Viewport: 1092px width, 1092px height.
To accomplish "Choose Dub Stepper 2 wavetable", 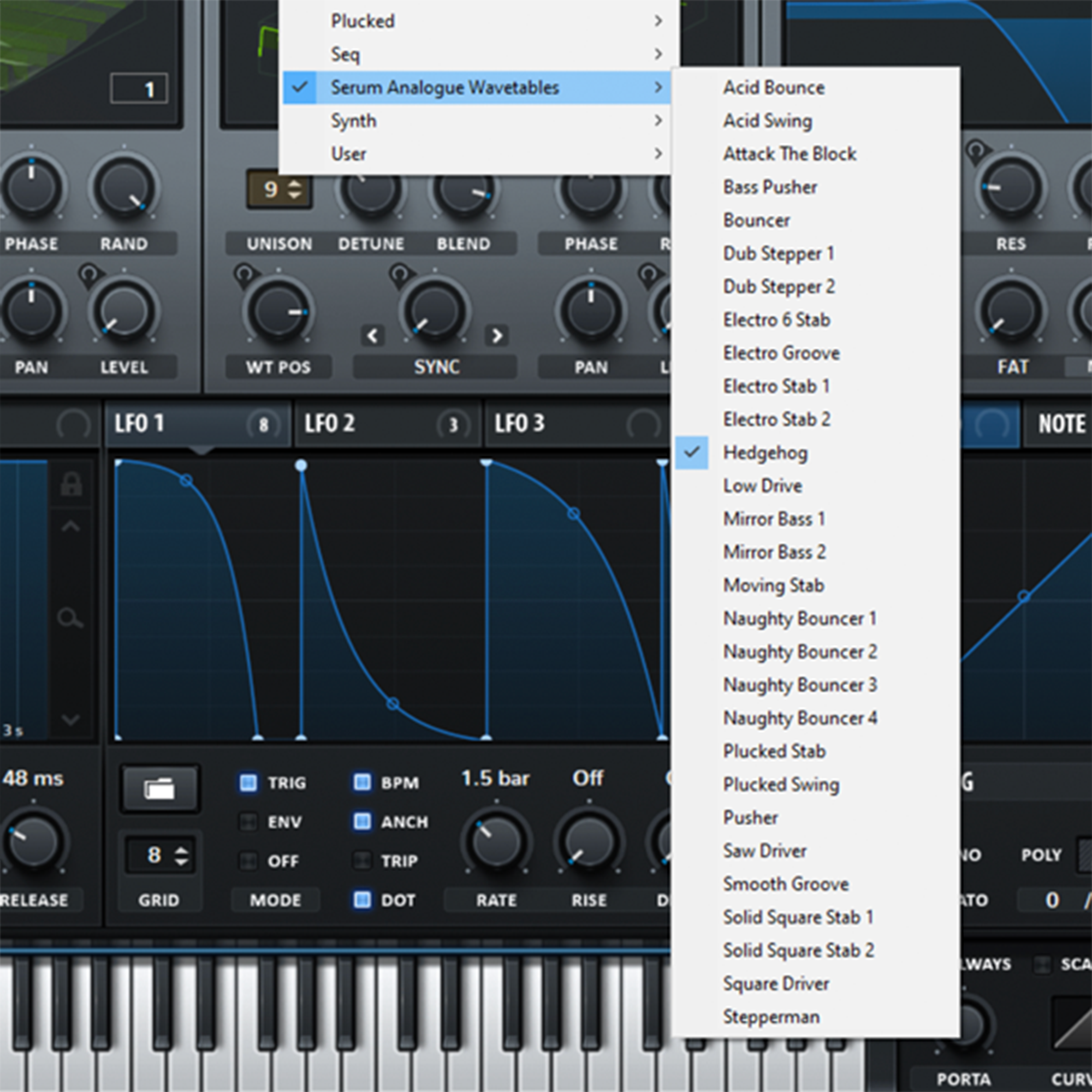I will point(816,287).
